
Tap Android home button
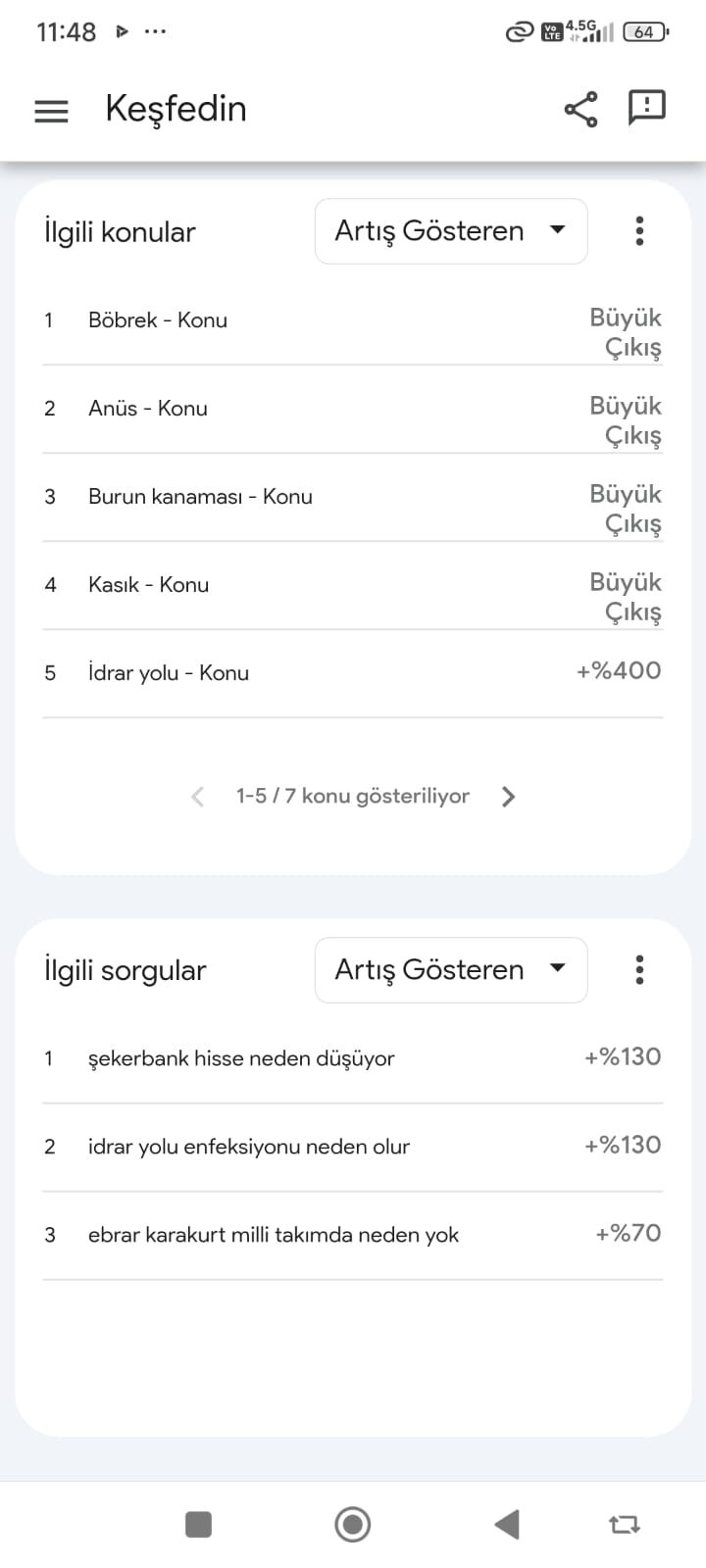(353, 1524)
